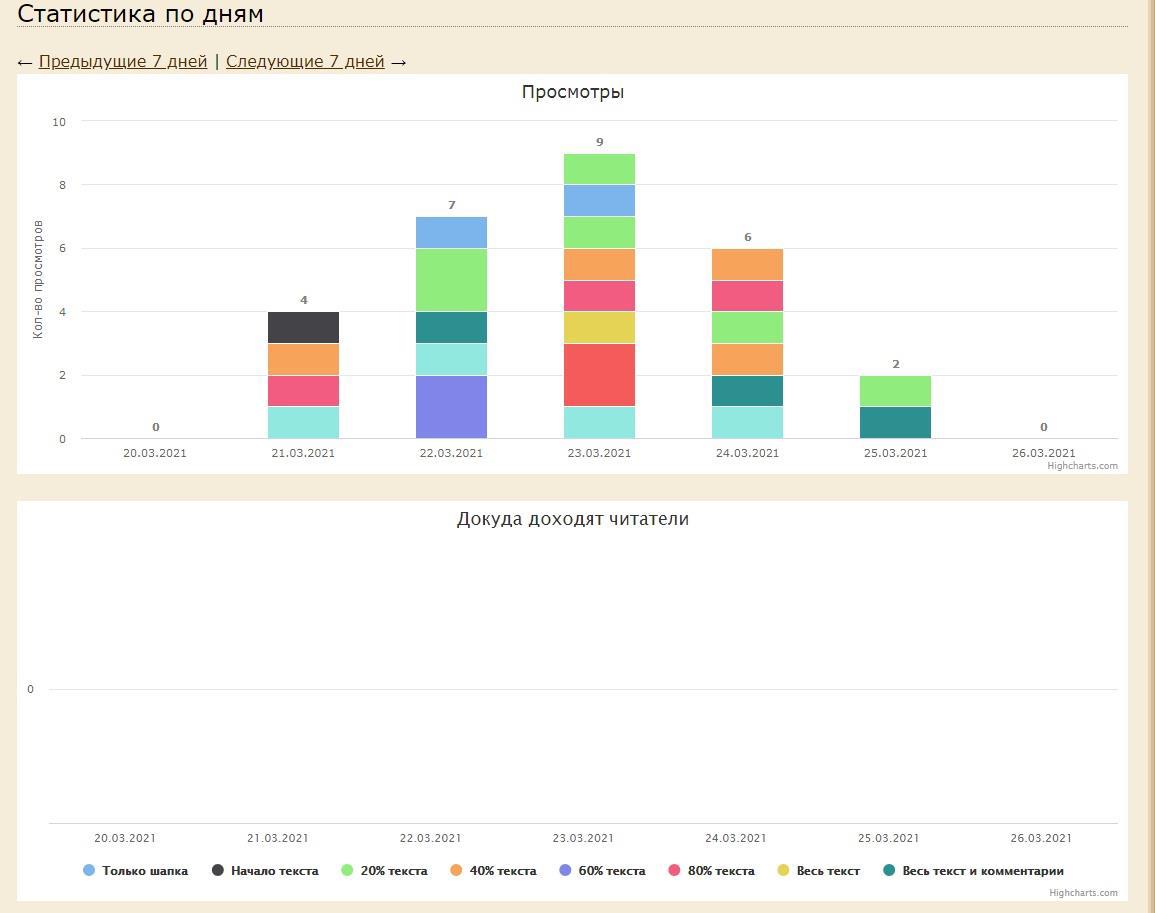
Task: Click Highcharts.com credit under Просмотры chart
Action: [1082, 466]
